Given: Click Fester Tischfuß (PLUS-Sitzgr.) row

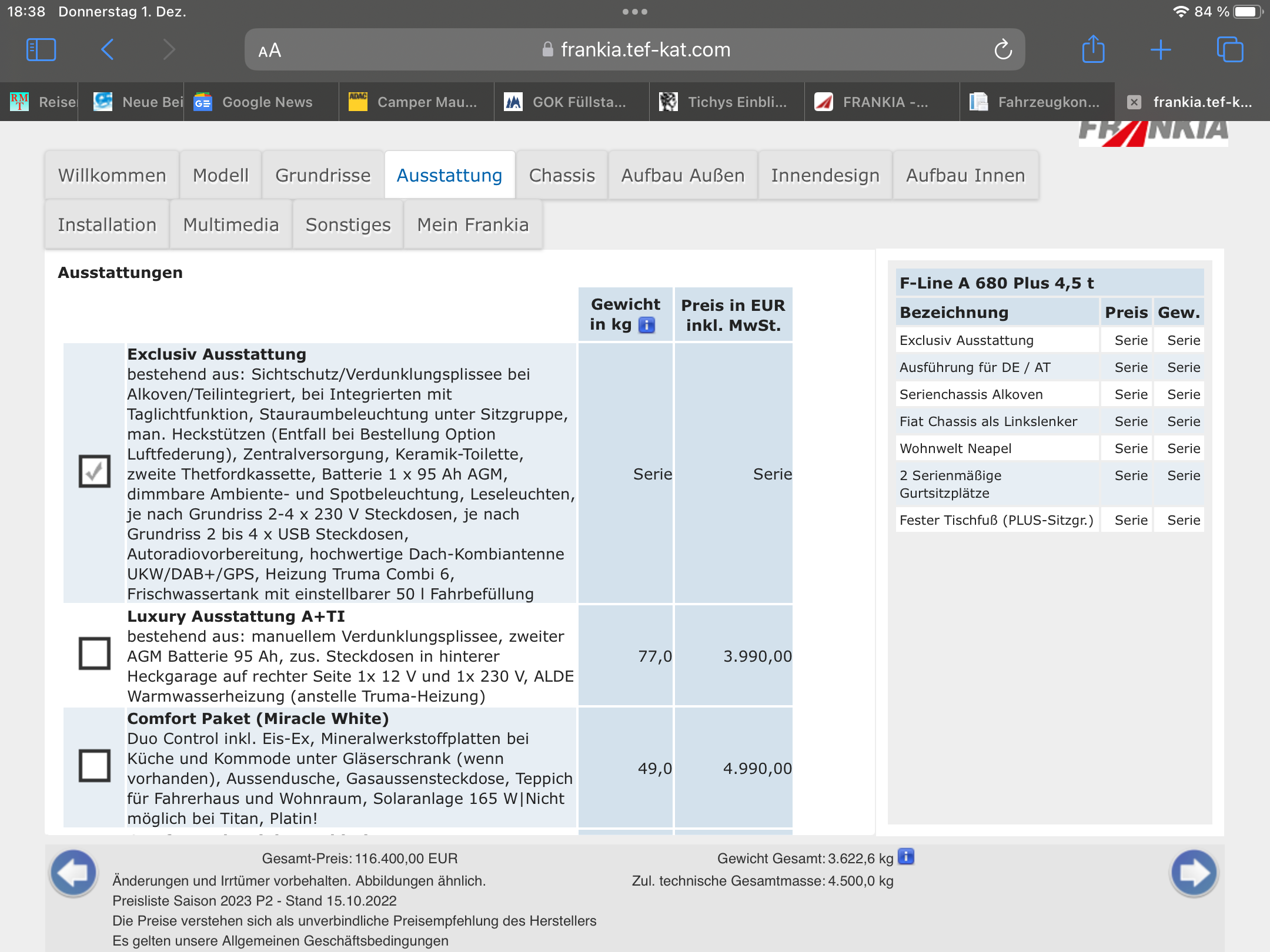Looking at the screenshot, I should [1050, 520].
